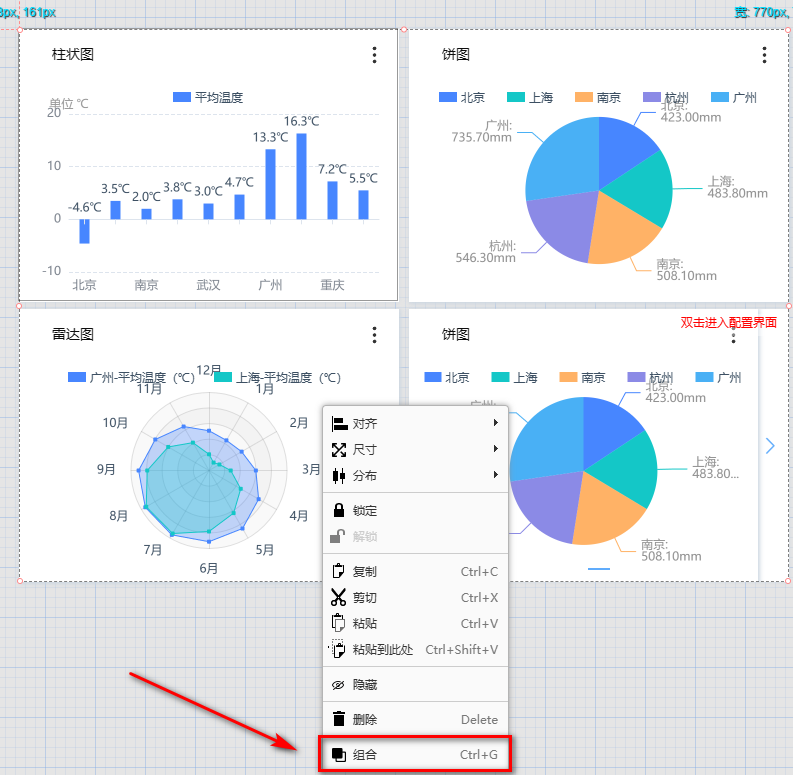Toggle 北京 legend in top pie chart
Image resolution: width=793 pixels, height=775 pixels.
(x=462, y=97)
